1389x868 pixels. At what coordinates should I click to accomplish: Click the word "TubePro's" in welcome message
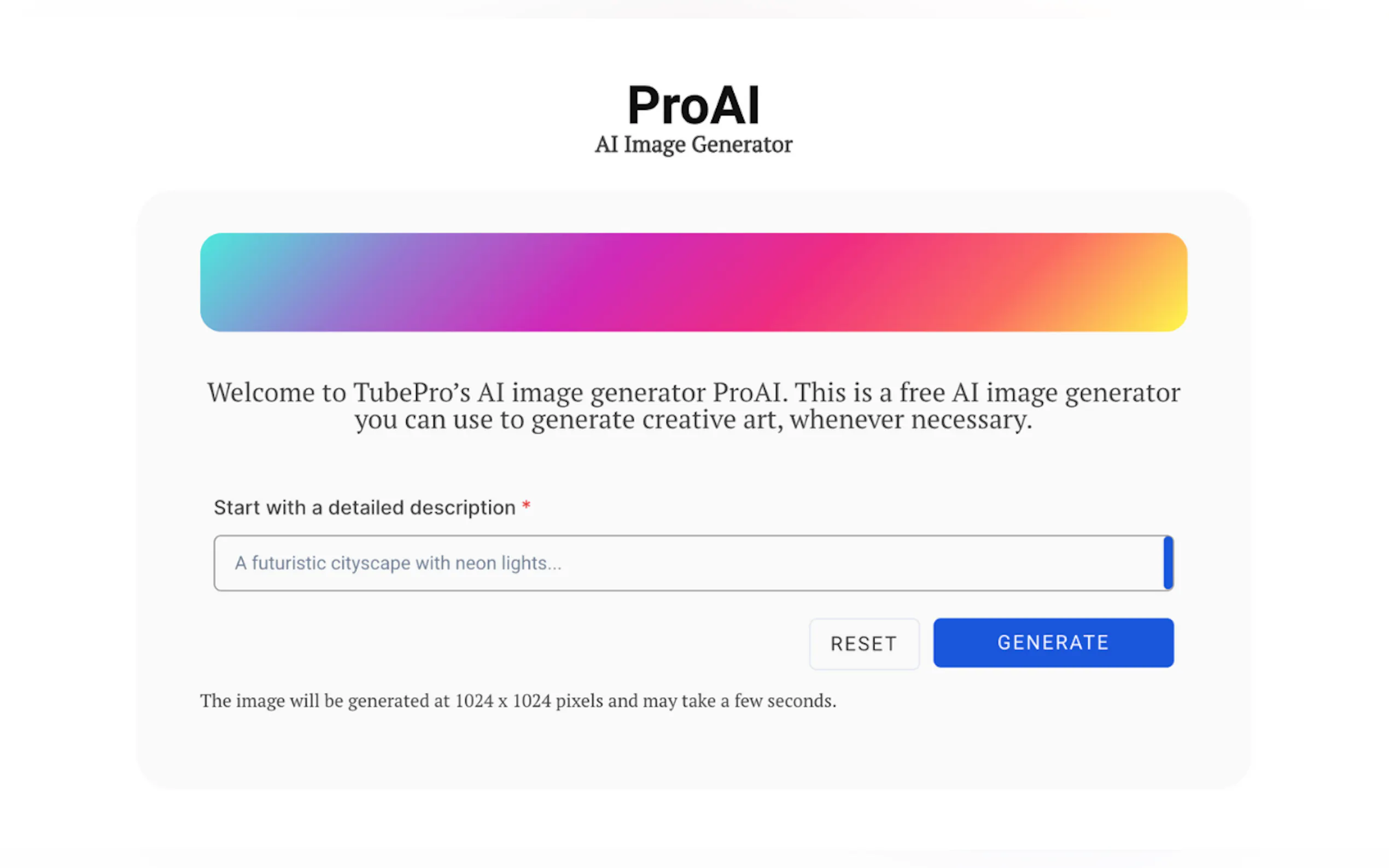pyautogui.click(x=411, y=392)
